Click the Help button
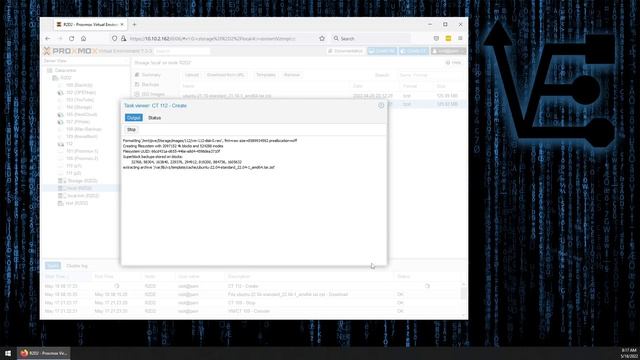Viewport: 640px width, 360px height. 453,62
